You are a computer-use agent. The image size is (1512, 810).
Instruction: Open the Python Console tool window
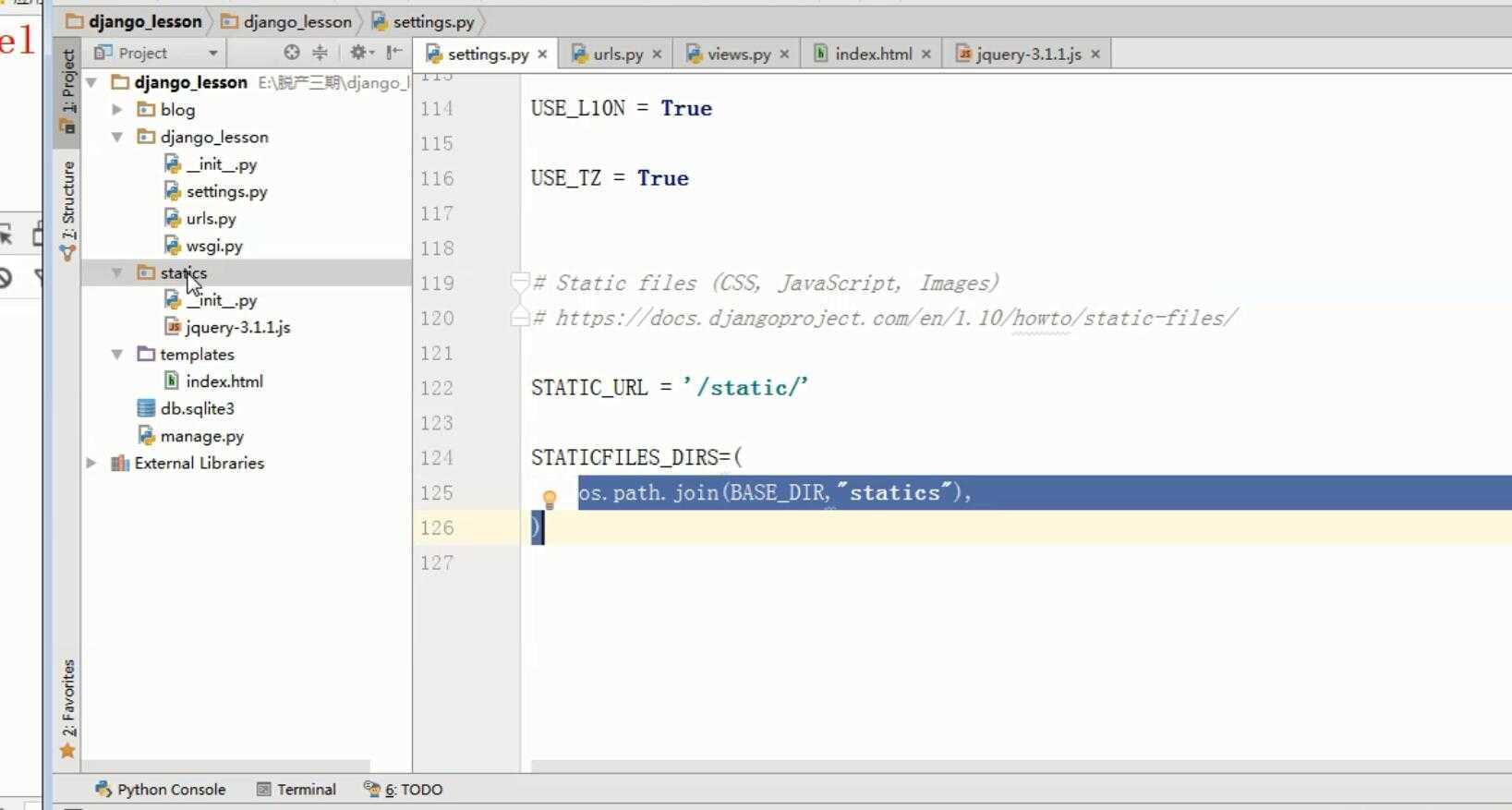pyautogui.click(x=160, y=789)
